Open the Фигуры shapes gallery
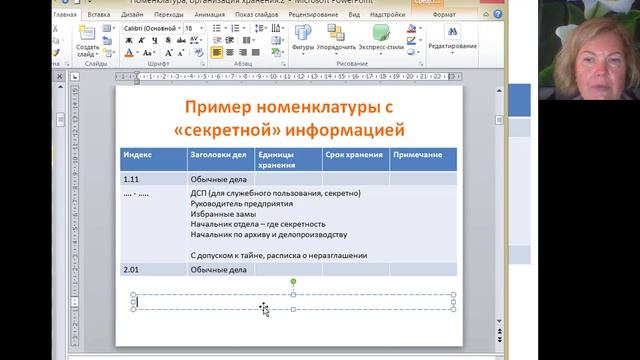640x360 pixels. [303, 39]
